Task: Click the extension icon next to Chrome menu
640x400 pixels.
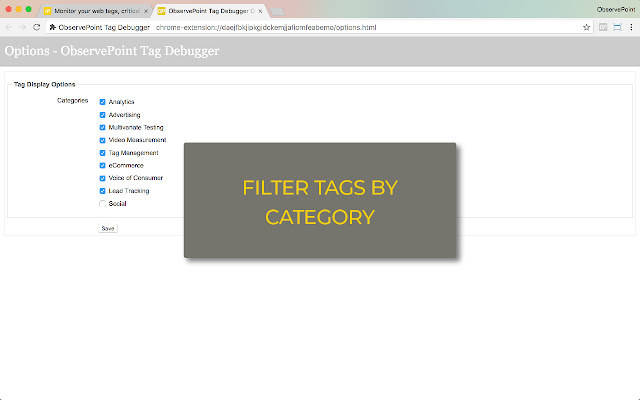Action: point(618,27)
